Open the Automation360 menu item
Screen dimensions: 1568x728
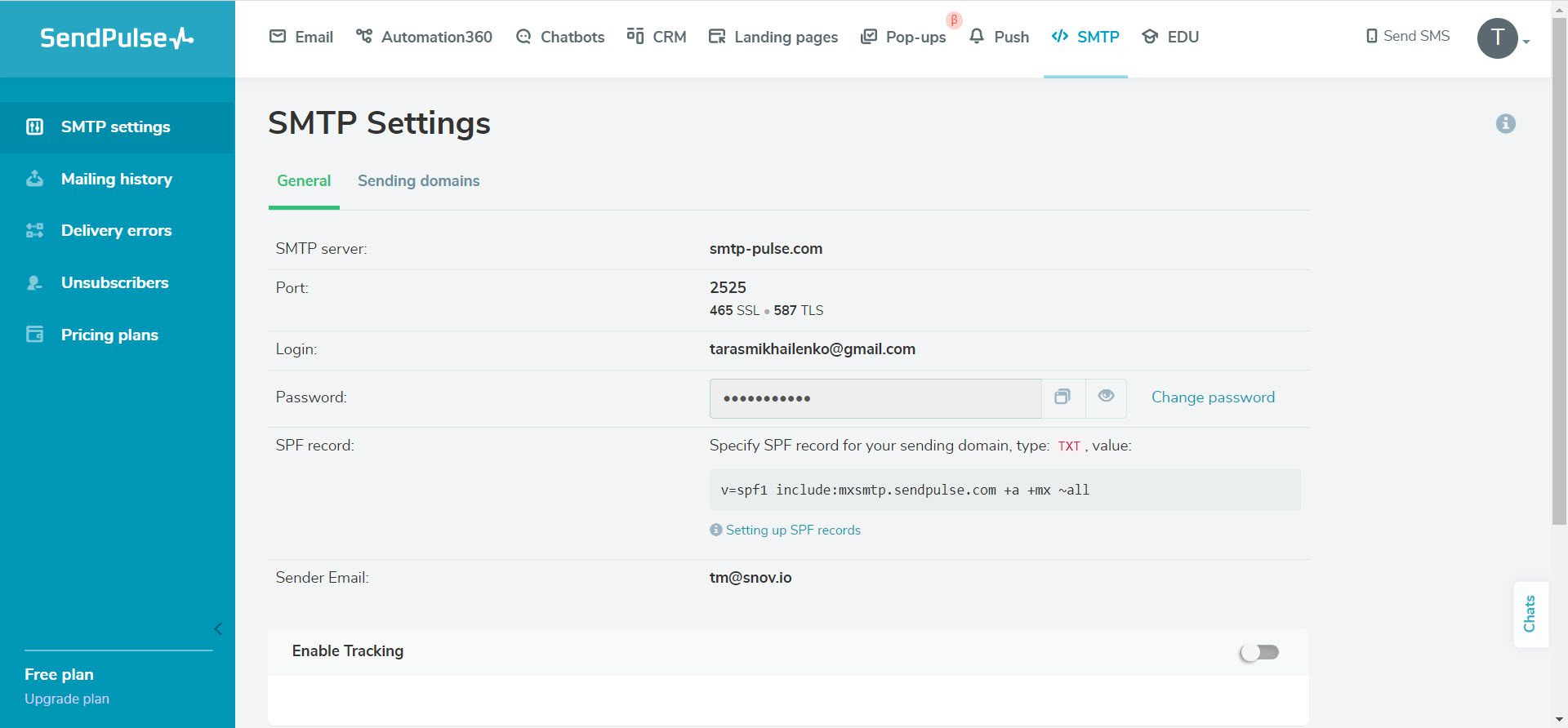(424, 37)
